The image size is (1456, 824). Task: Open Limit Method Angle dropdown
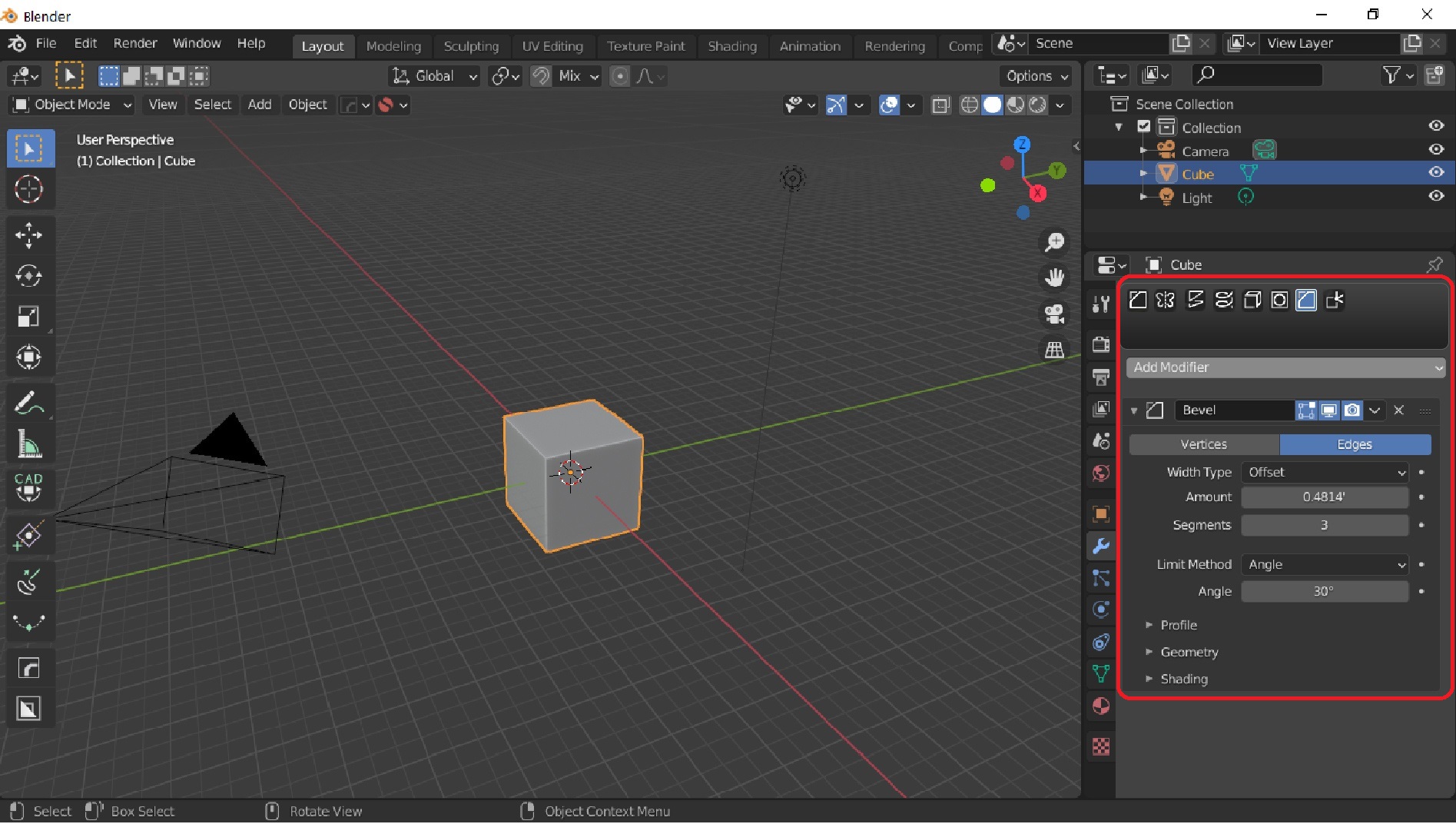tap(1325, 564)
